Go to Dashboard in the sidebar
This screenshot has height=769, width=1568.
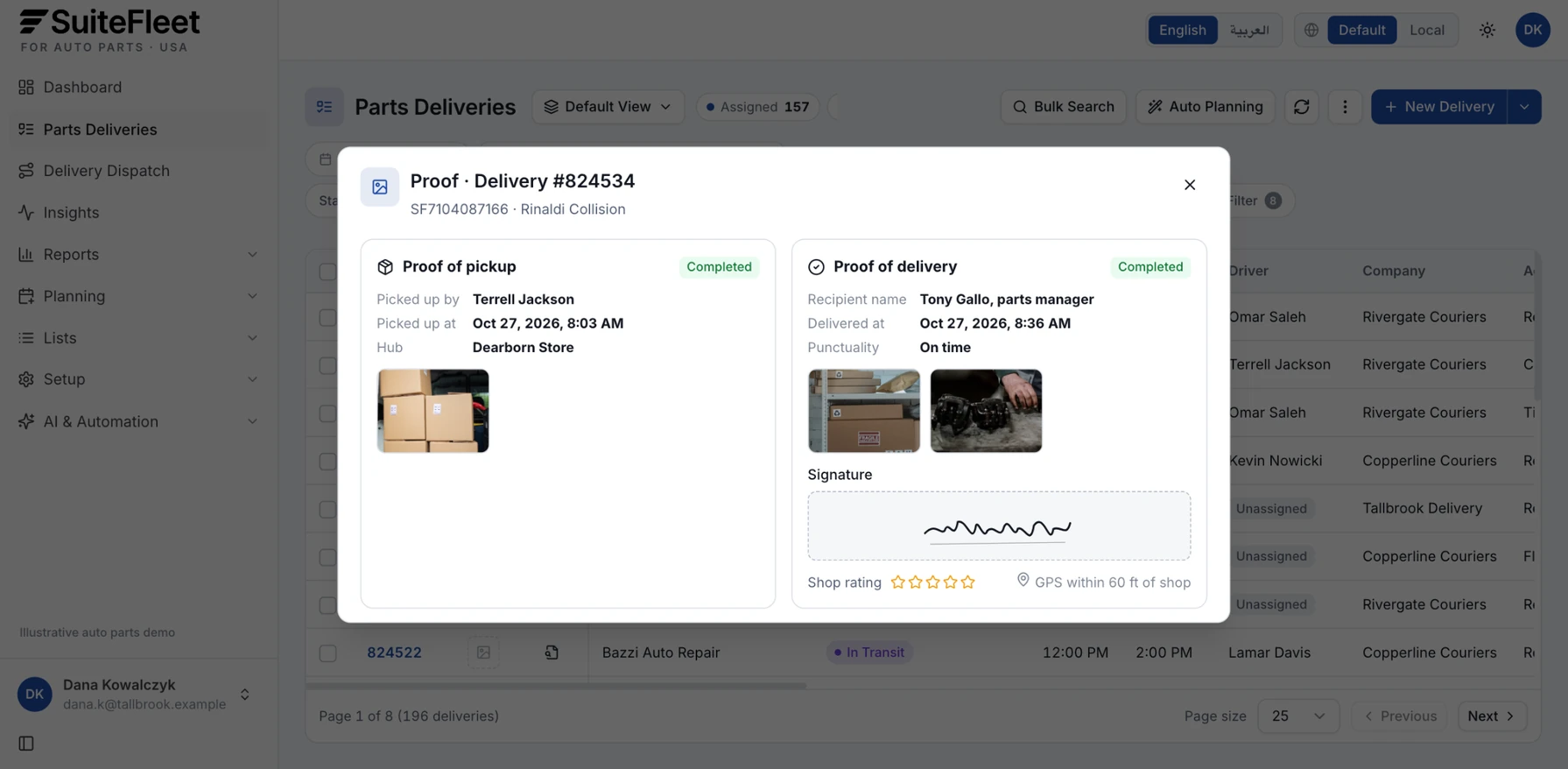pyautogui.click(x=139, y=88)
